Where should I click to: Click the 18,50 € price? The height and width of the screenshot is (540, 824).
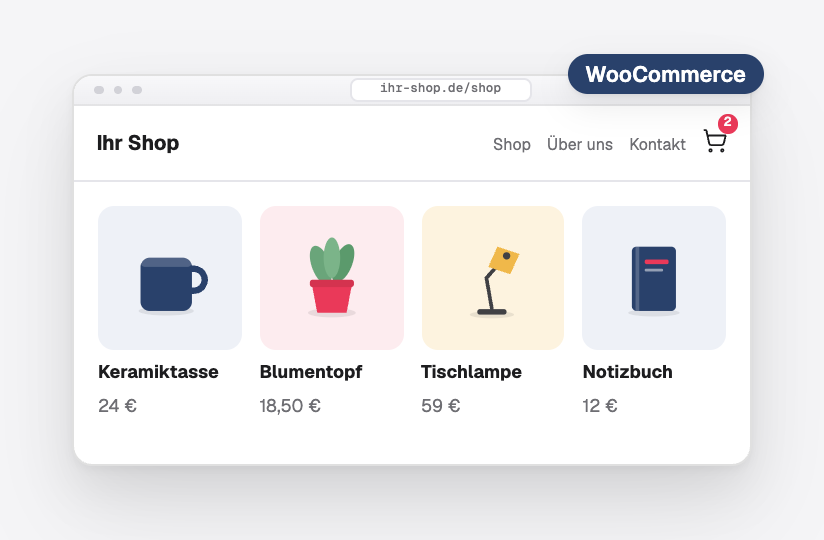tap(290, 406)
